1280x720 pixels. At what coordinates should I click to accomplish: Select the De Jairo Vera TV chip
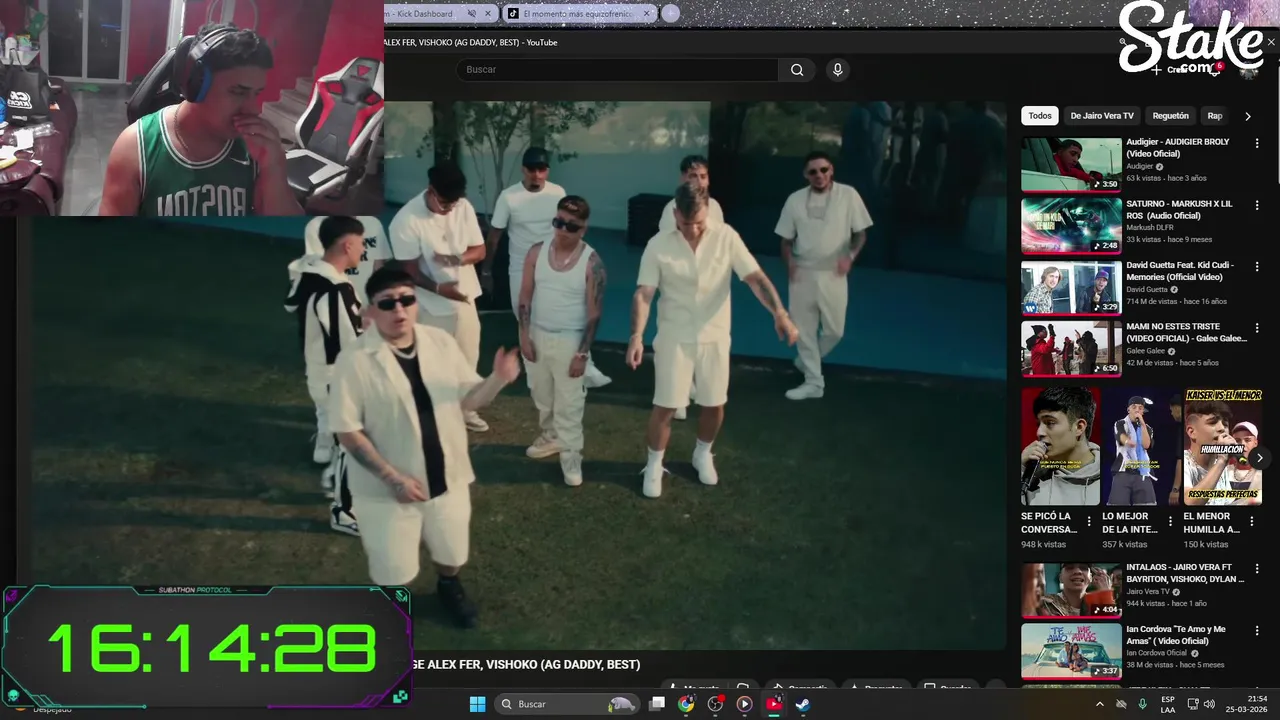click(x=1102, y=116)
